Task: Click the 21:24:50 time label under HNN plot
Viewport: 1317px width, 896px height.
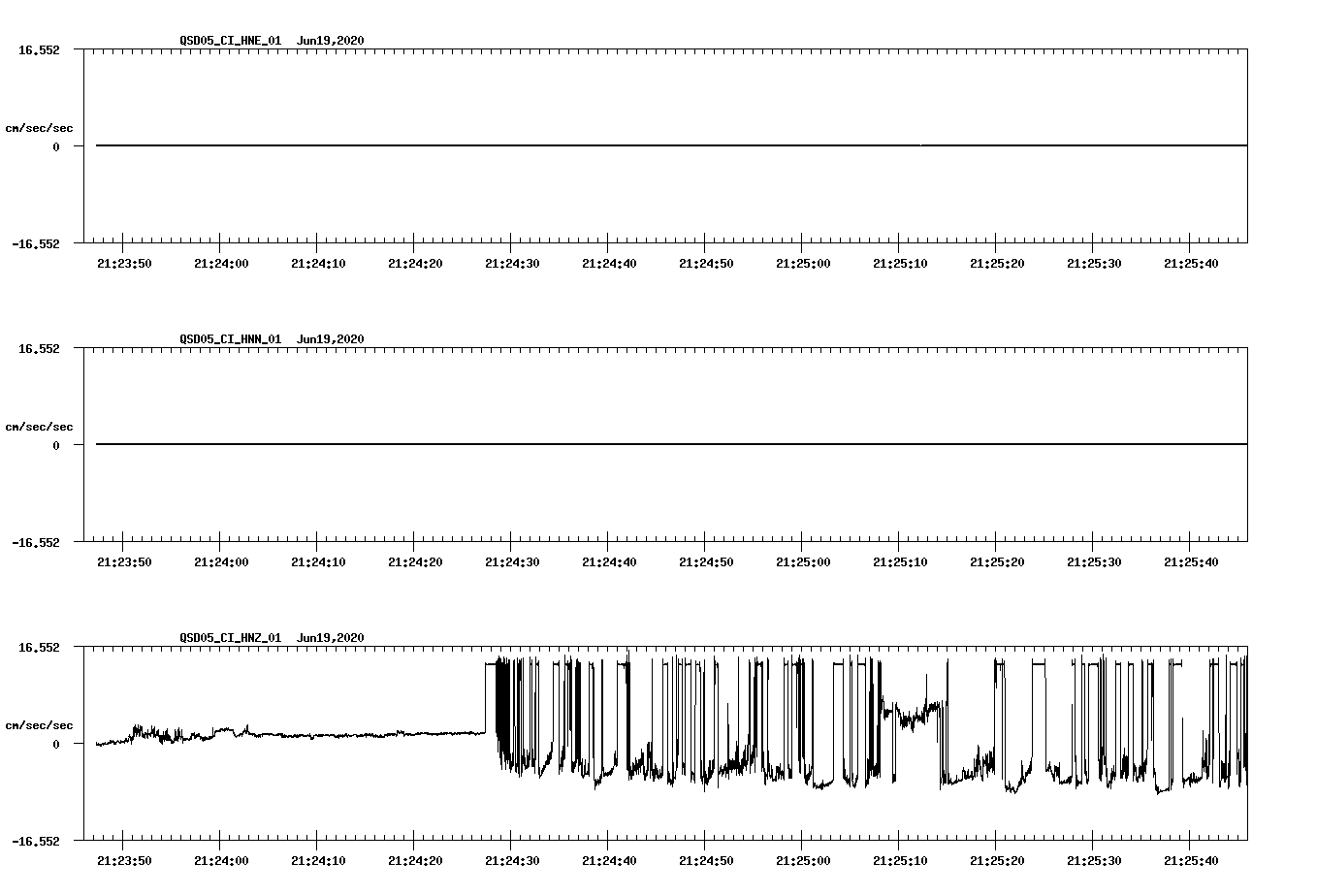Action: click(706, 562)
